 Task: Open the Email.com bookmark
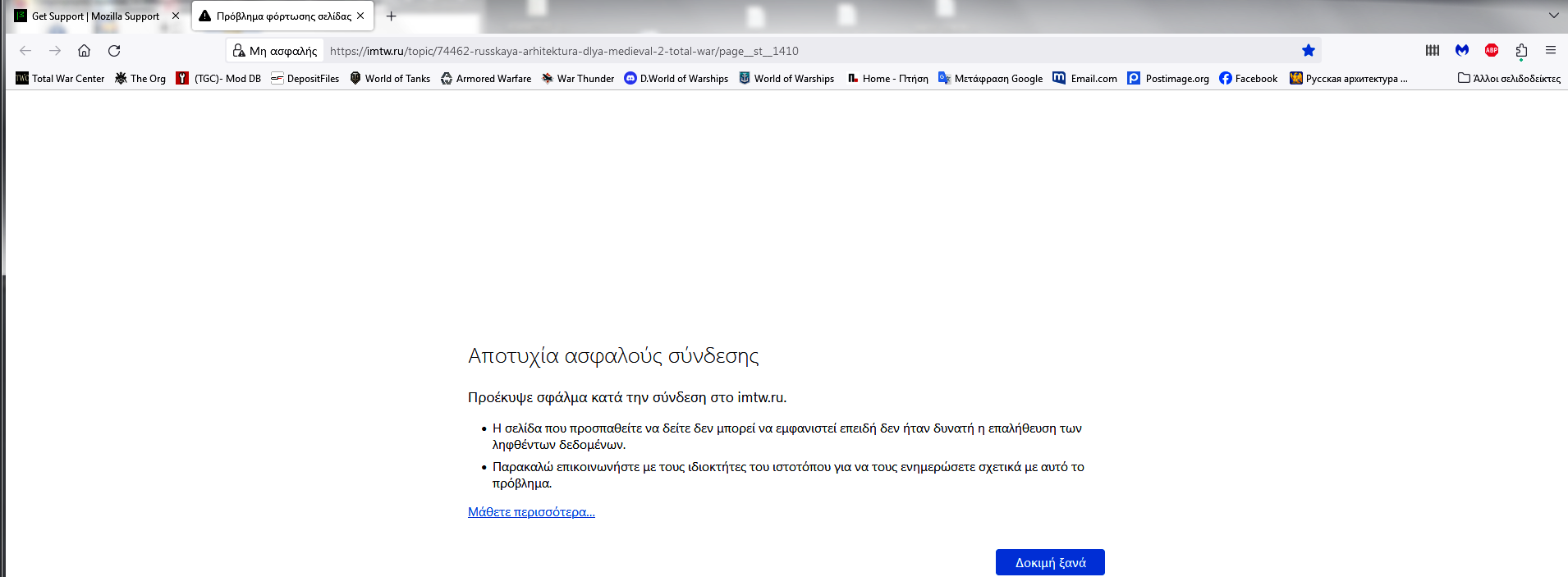[x=1085, y=79]
